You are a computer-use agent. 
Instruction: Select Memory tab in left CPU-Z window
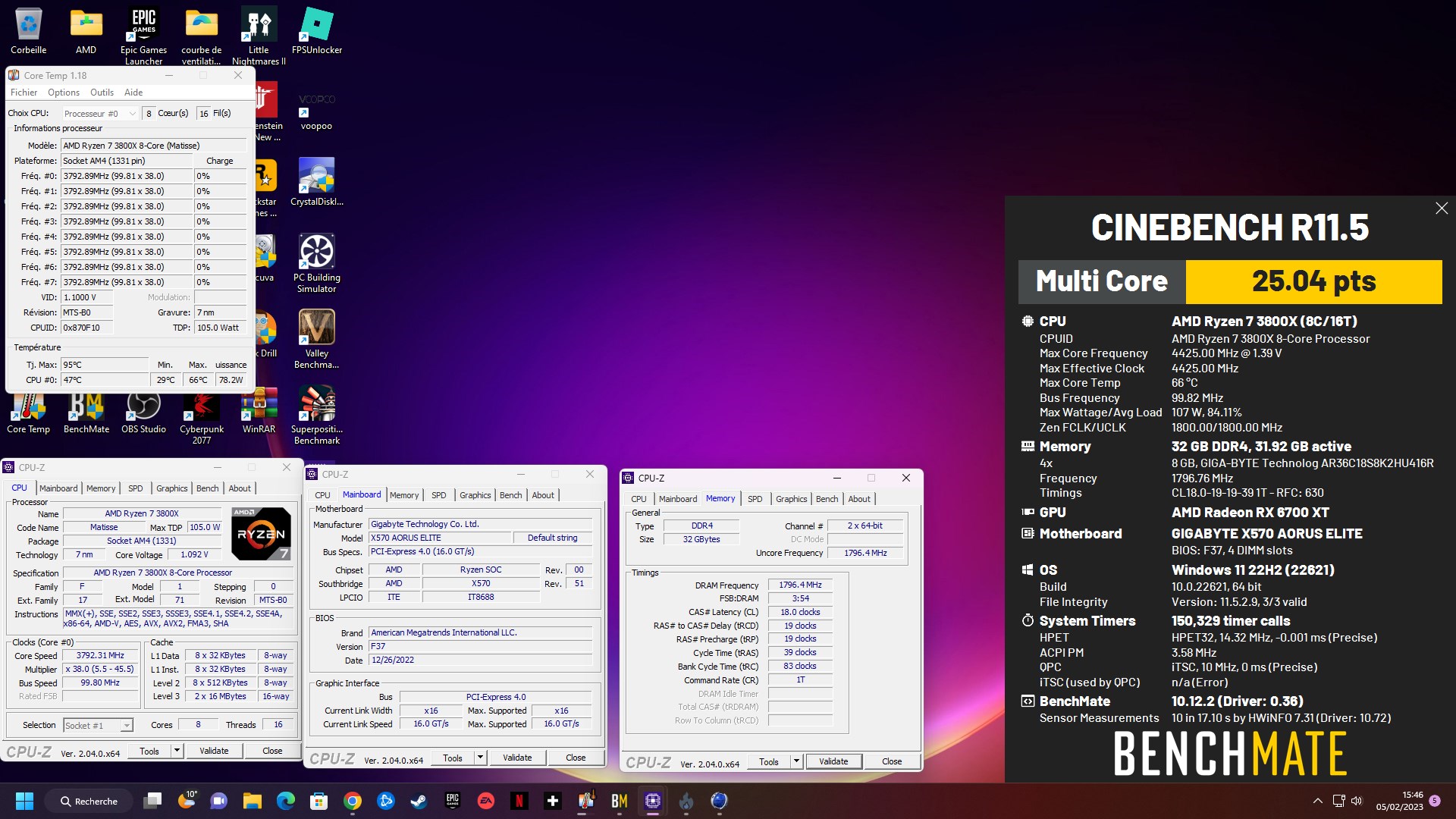point(101,488)
